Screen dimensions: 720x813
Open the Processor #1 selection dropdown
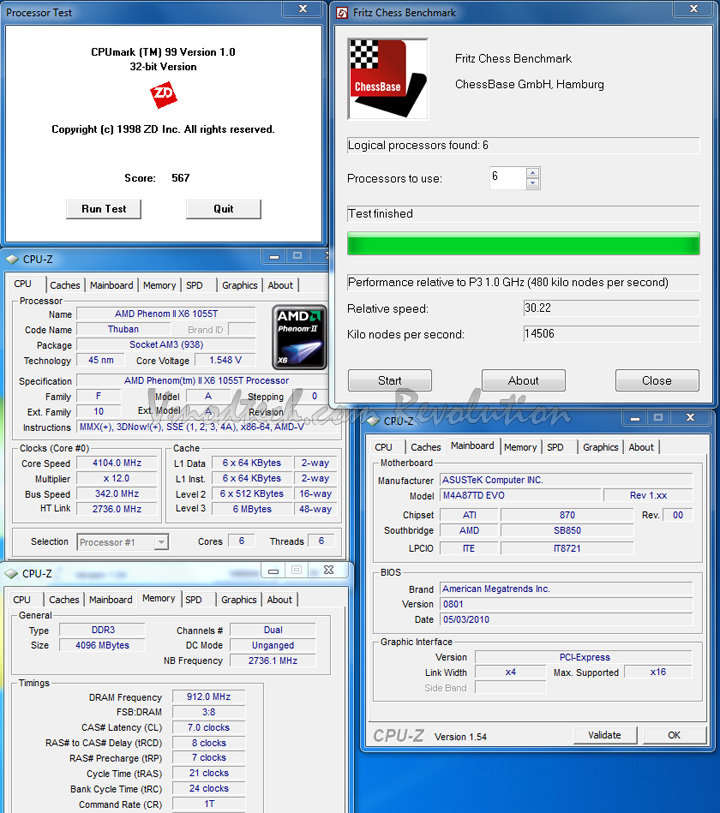point(161,542)
